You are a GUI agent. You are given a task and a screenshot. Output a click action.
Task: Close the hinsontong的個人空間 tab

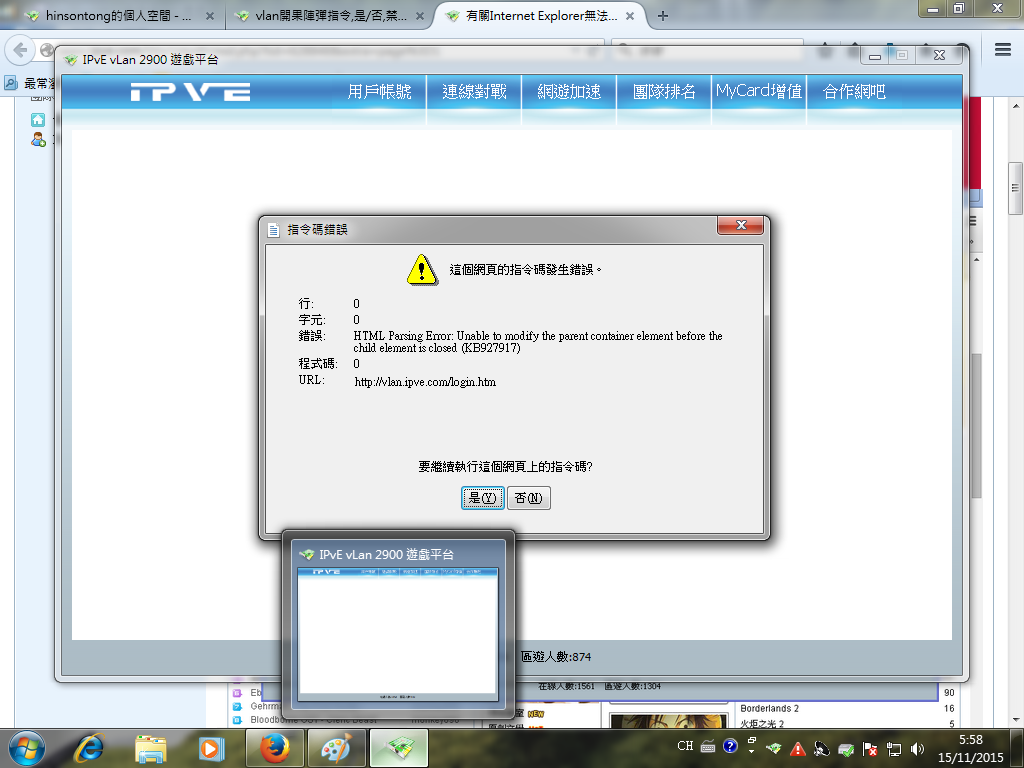click(x=210, y=16)
